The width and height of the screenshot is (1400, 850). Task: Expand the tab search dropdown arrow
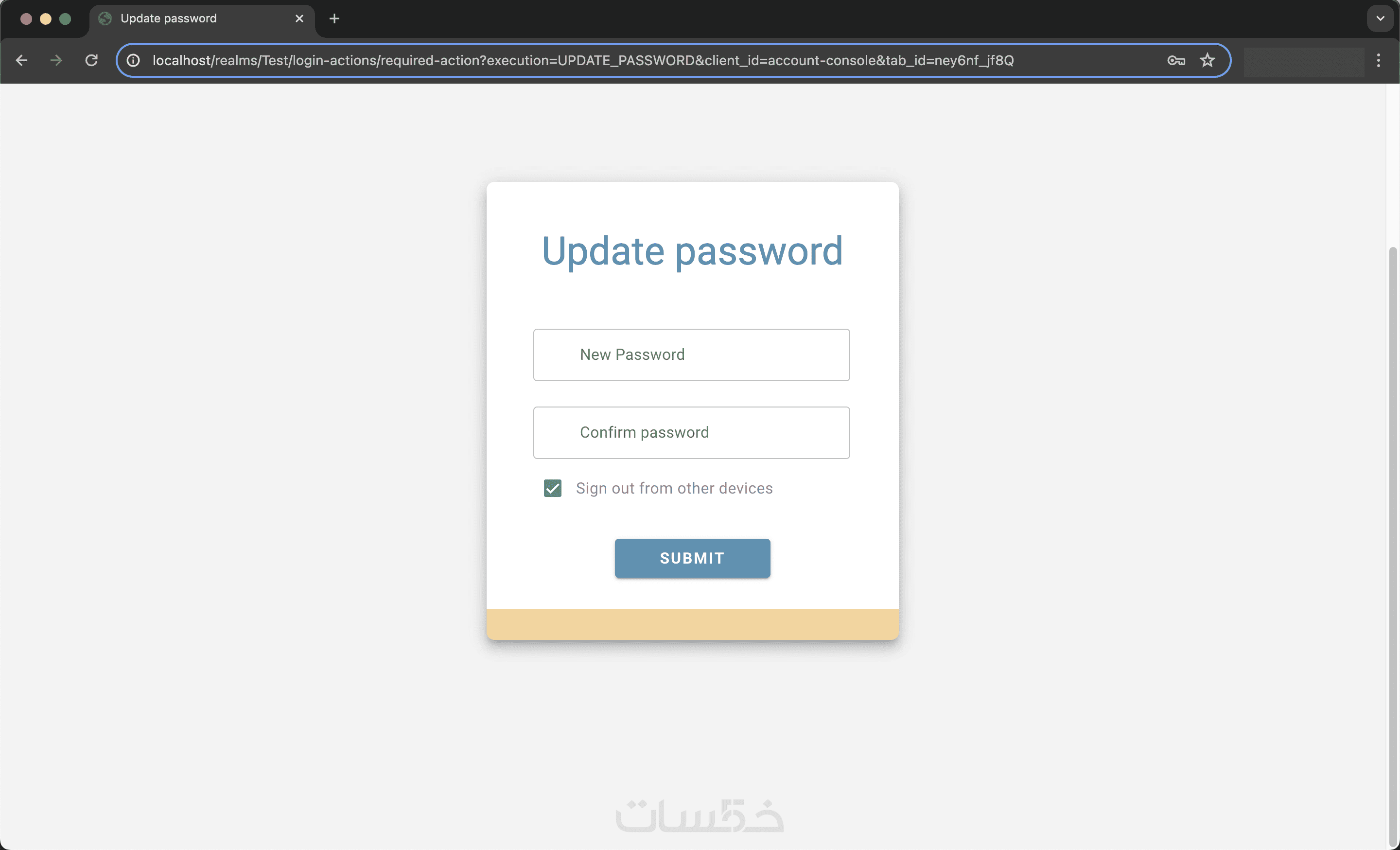coord(1380,19)
